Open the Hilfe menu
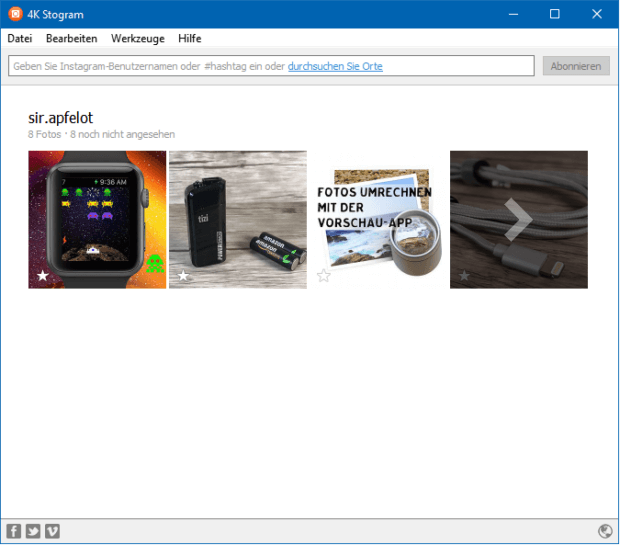 point(190,38)
